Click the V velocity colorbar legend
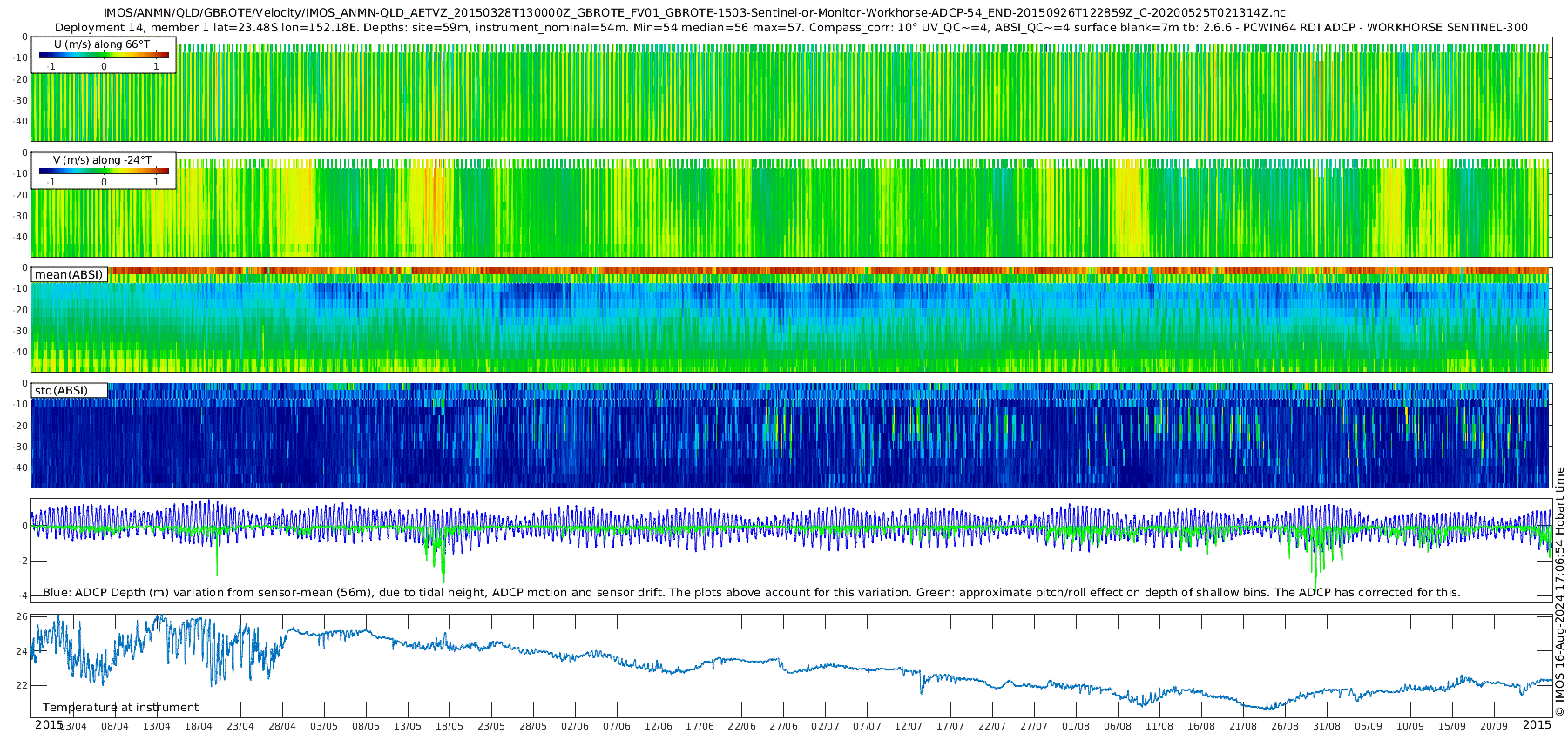Screen dimensions: 1568x740 pyautogui.click(x=104, y=172)
